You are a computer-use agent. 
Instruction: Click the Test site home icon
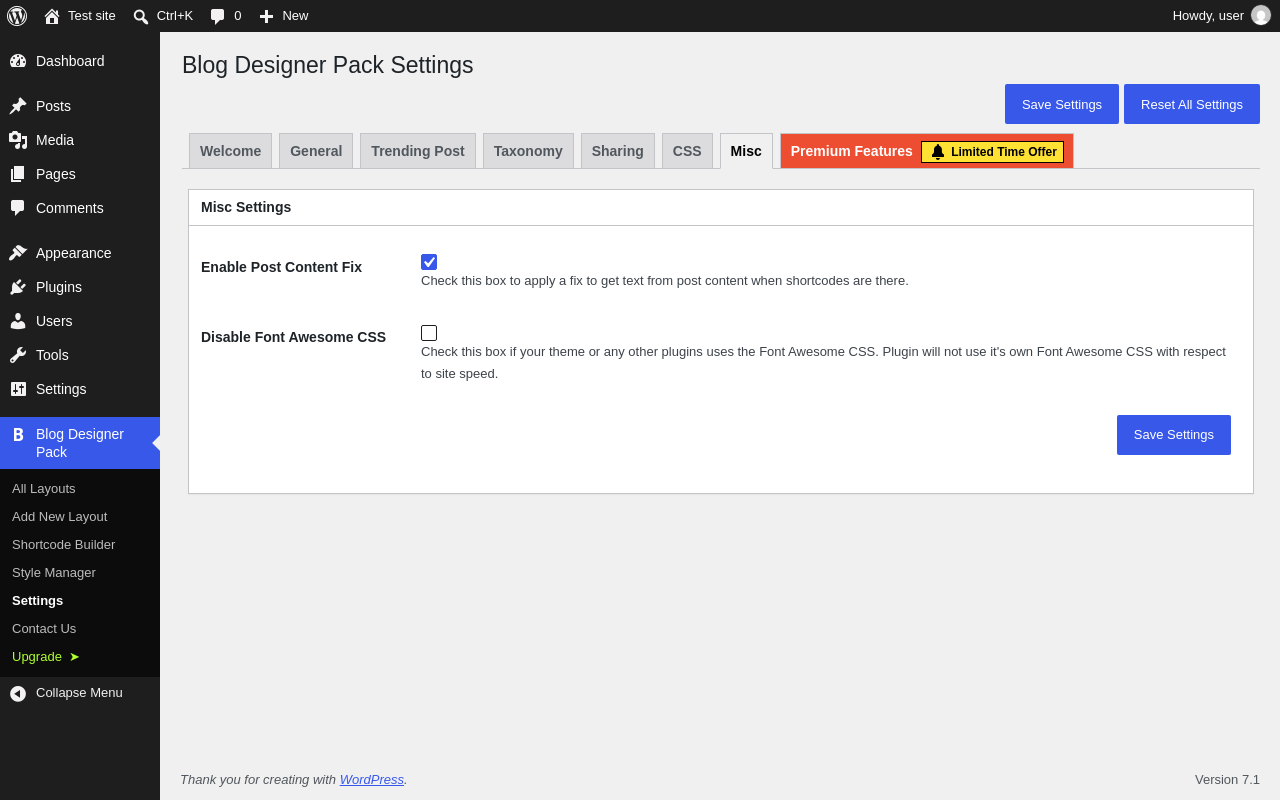pos(52,16)
